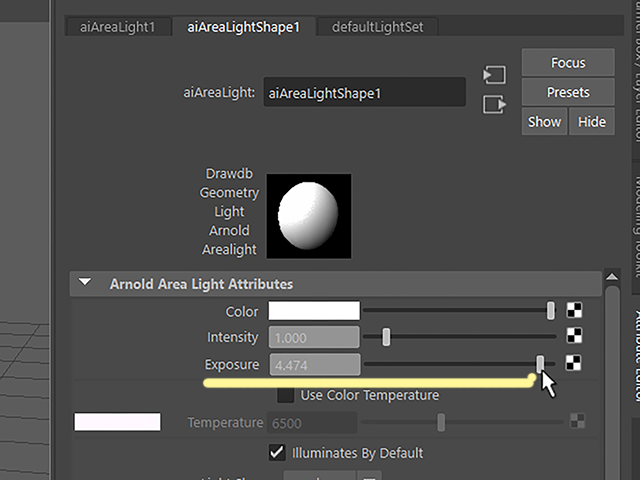Click the temperature color preview swatch
The image size is (640, 480).
(117, 422)
